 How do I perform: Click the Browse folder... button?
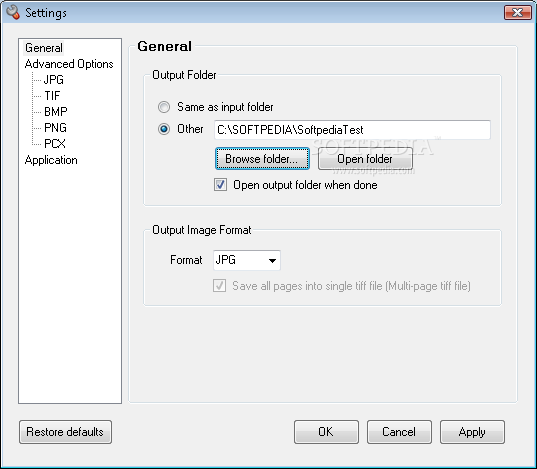(262, 159)
